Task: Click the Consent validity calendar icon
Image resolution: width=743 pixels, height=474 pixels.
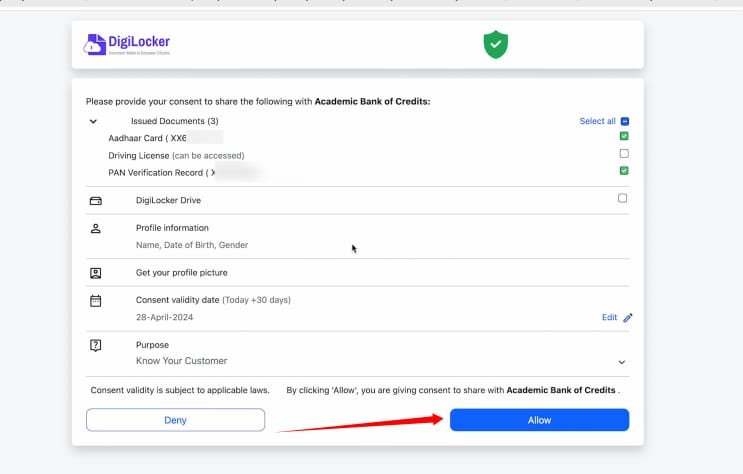Action: click(96, 300)
